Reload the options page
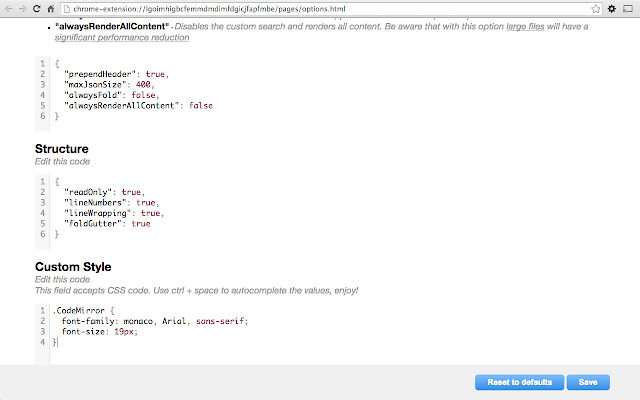The width and height of the screenshot is (640, 400). 36,9
